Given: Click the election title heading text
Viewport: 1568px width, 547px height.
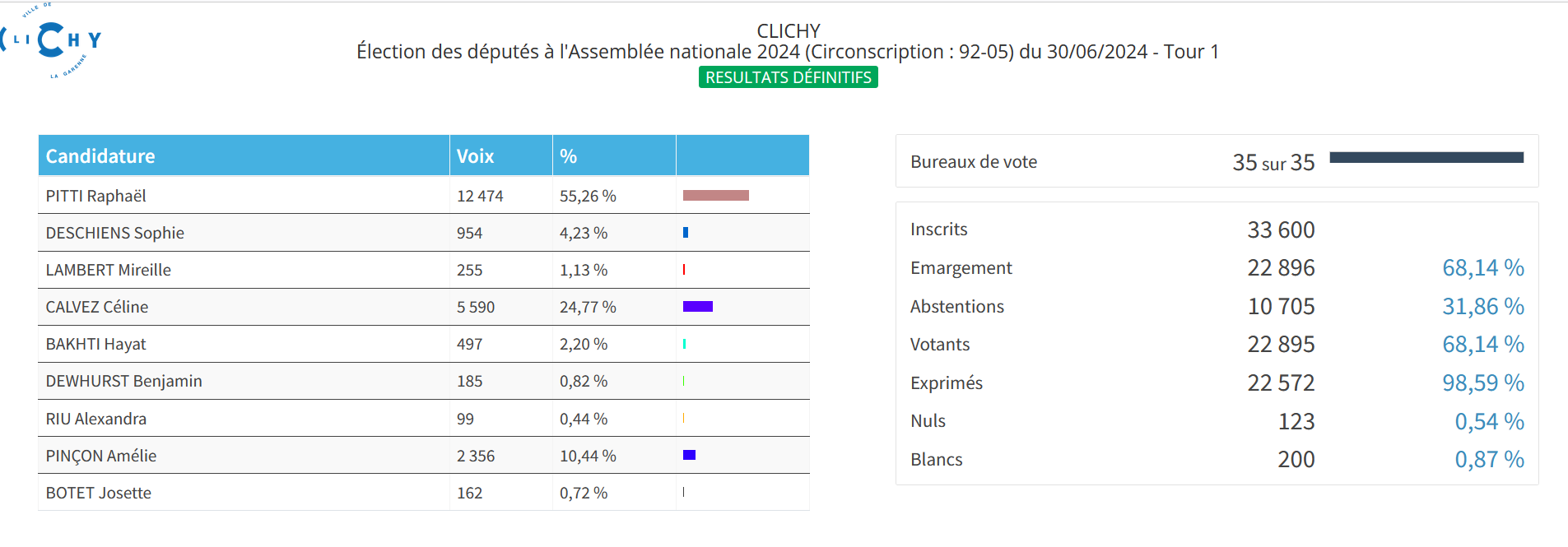Looking at the screenshot, I should coord(788,52).
